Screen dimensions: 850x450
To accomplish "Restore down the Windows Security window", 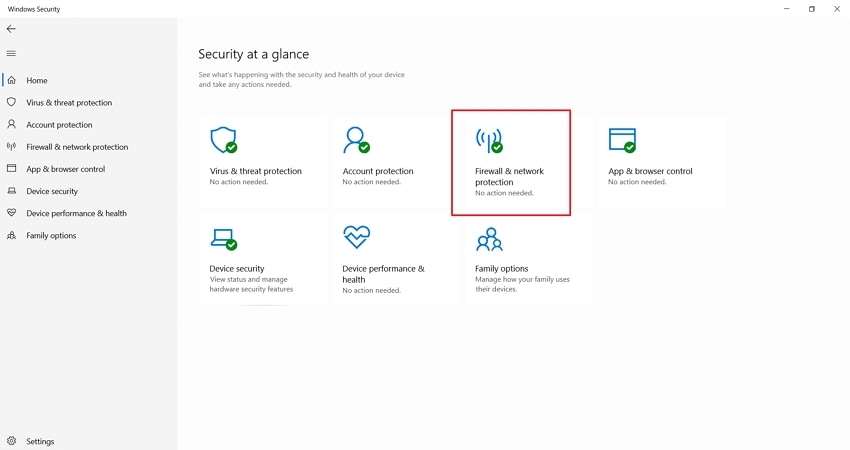I will (812, 9).
